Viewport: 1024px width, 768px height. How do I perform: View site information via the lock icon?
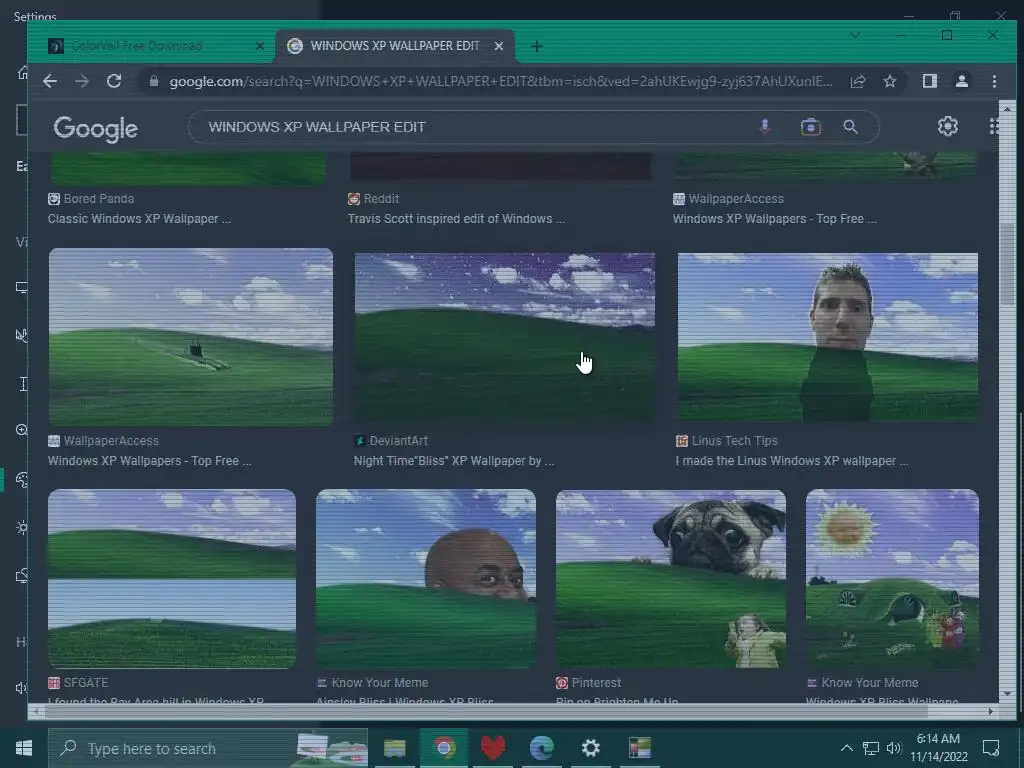154,81
